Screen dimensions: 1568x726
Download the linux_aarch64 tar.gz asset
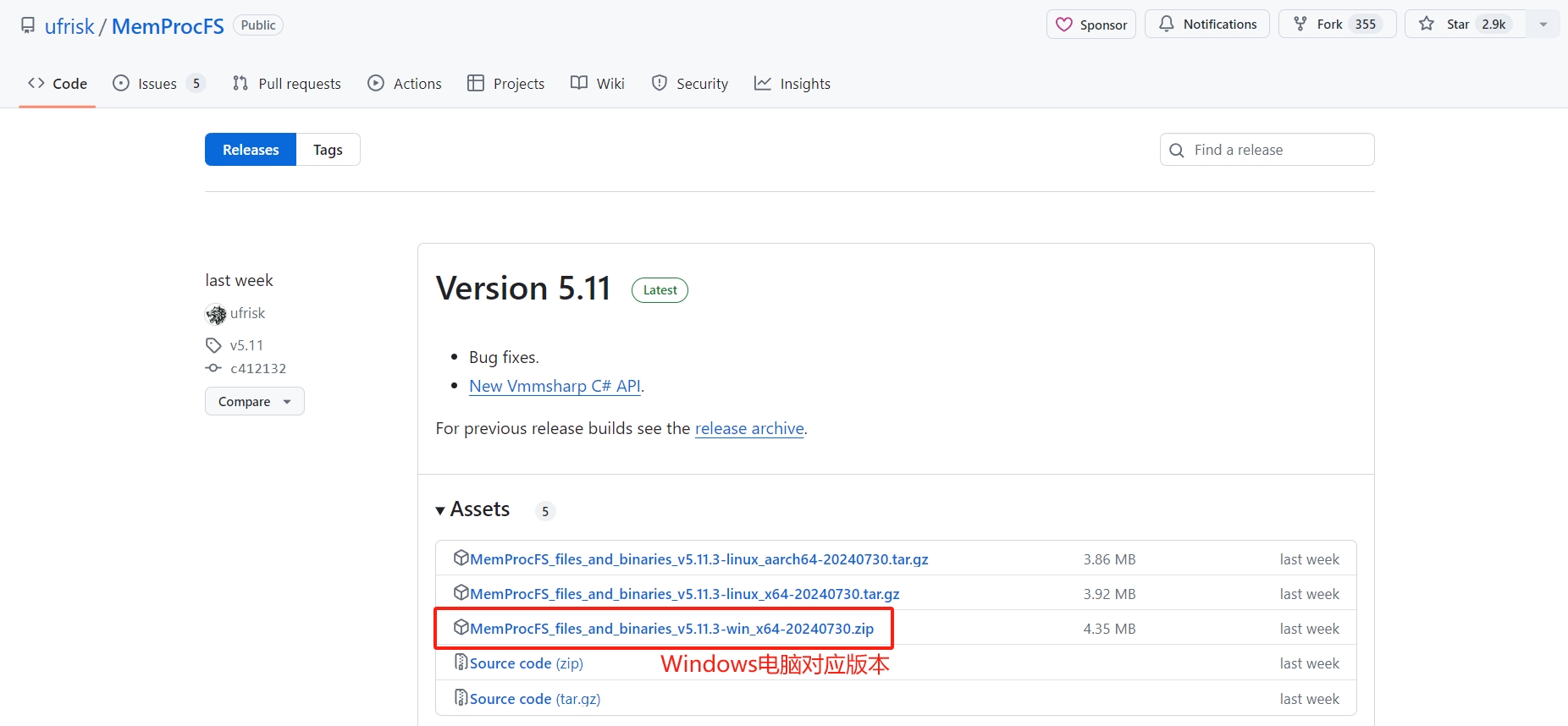pos(698,559)
